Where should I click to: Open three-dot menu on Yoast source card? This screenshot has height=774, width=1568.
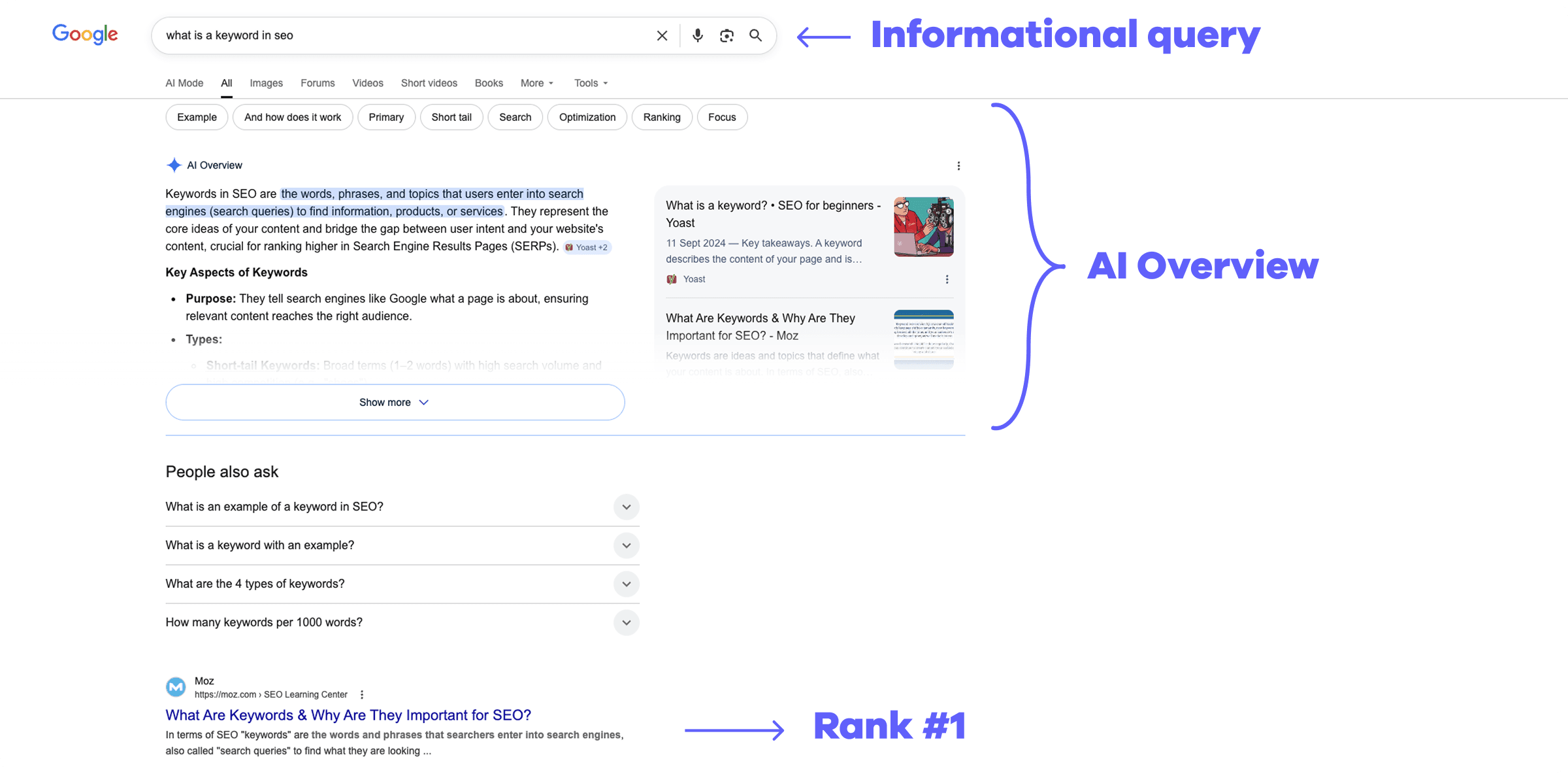coord(947,279)
